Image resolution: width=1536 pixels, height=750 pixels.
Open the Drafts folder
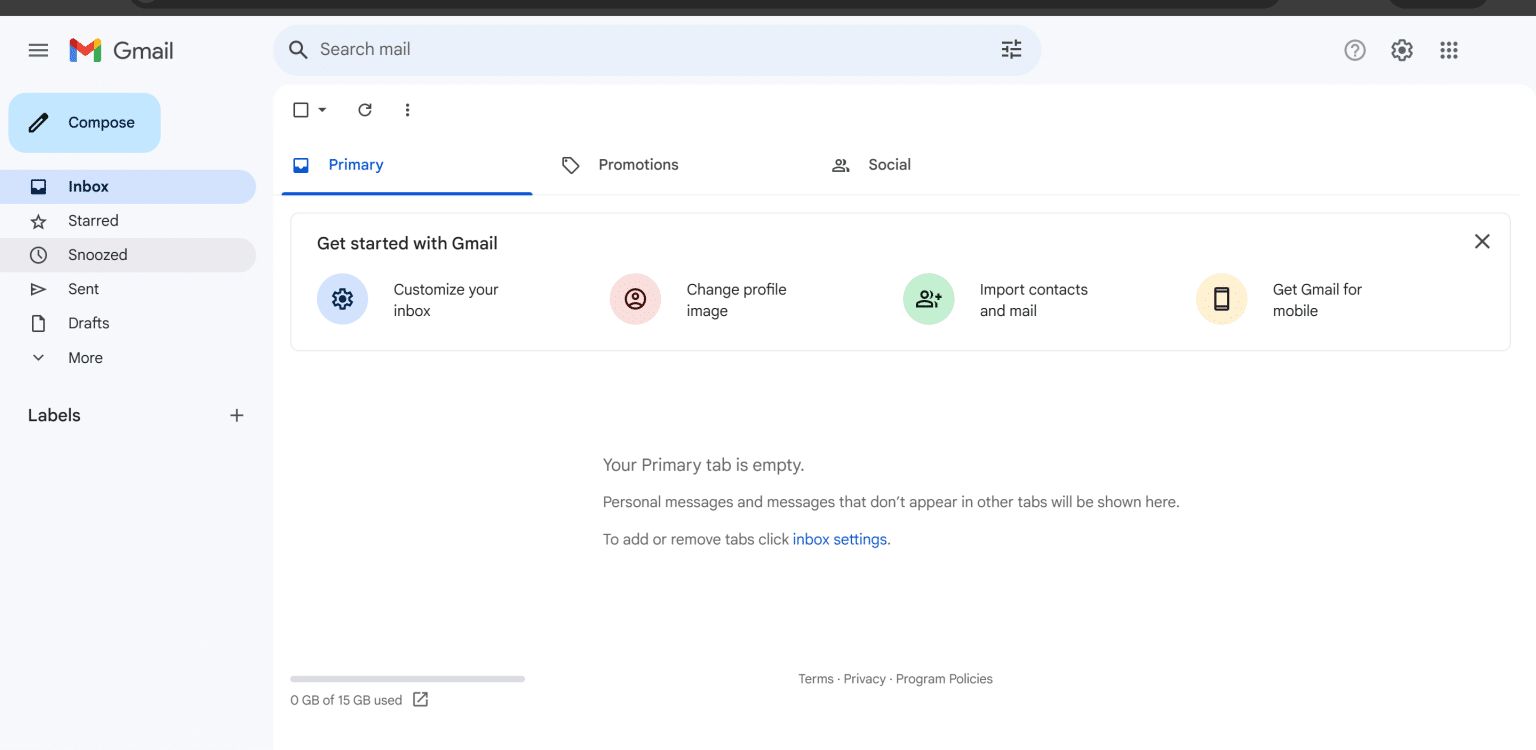pos(128,323)
